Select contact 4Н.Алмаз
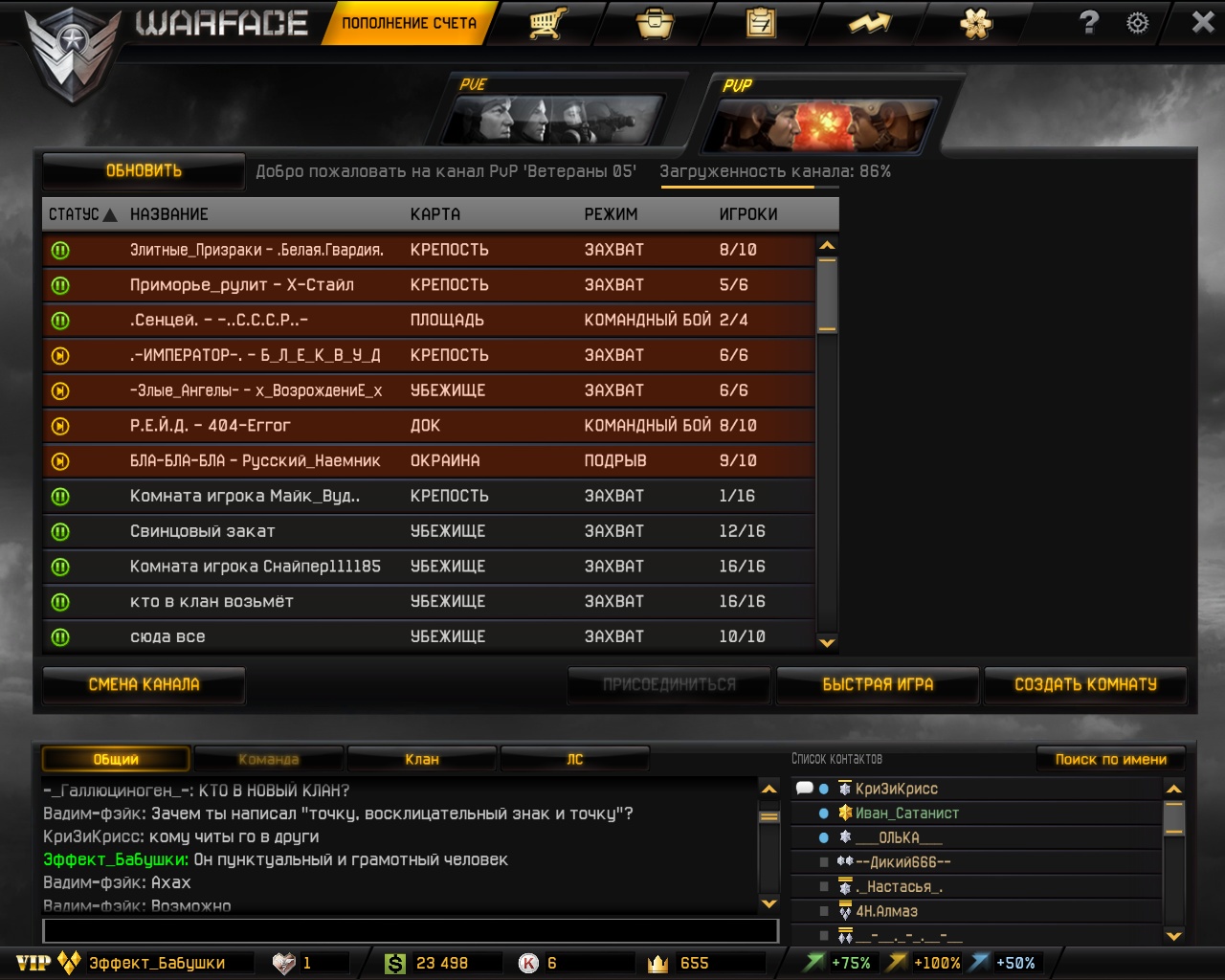The width and height of the screenshot is (1225, 980). tap(976, 912)
